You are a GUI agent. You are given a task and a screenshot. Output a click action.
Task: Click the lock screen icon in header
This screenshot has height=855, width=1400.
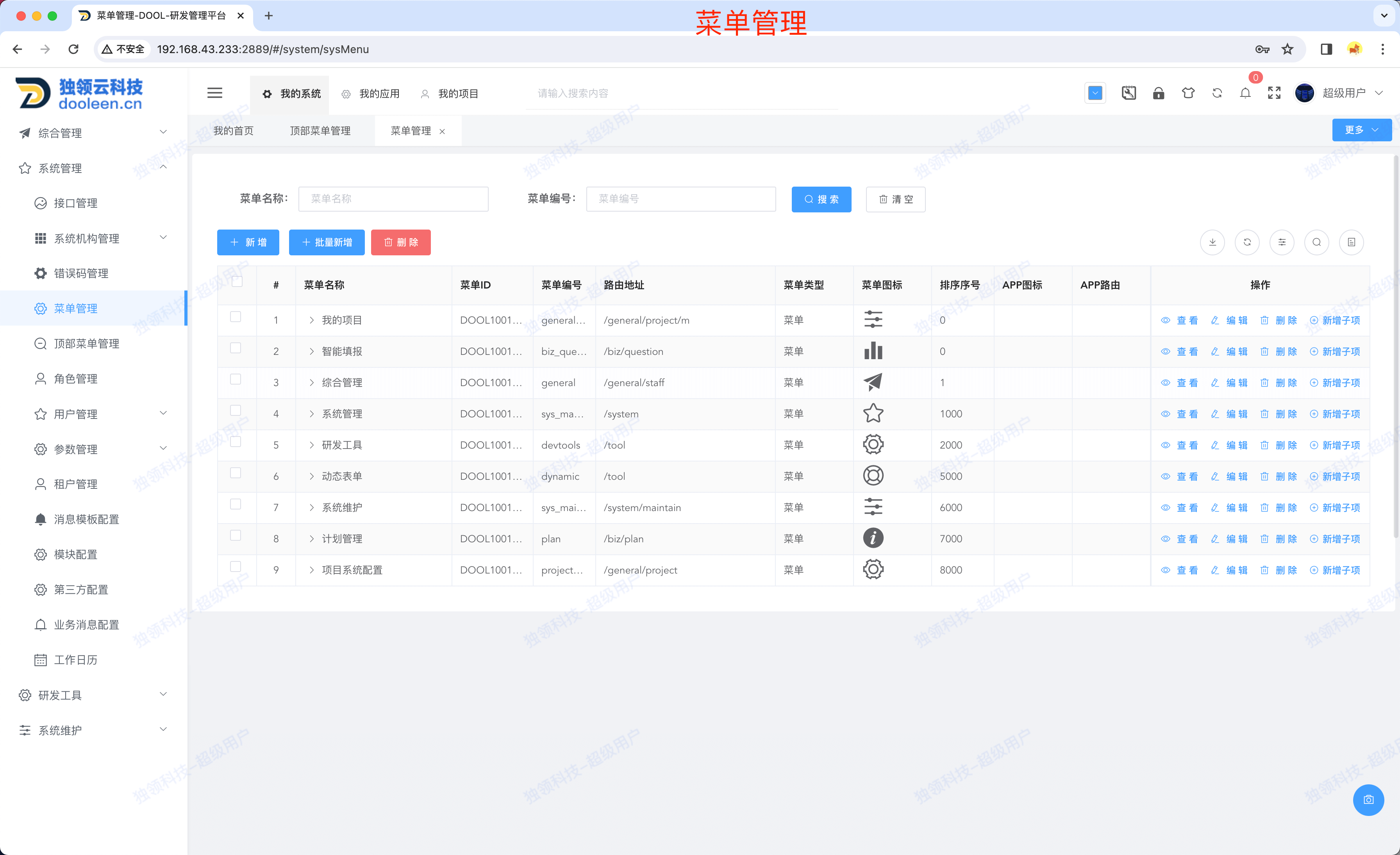pos(1159,93)
